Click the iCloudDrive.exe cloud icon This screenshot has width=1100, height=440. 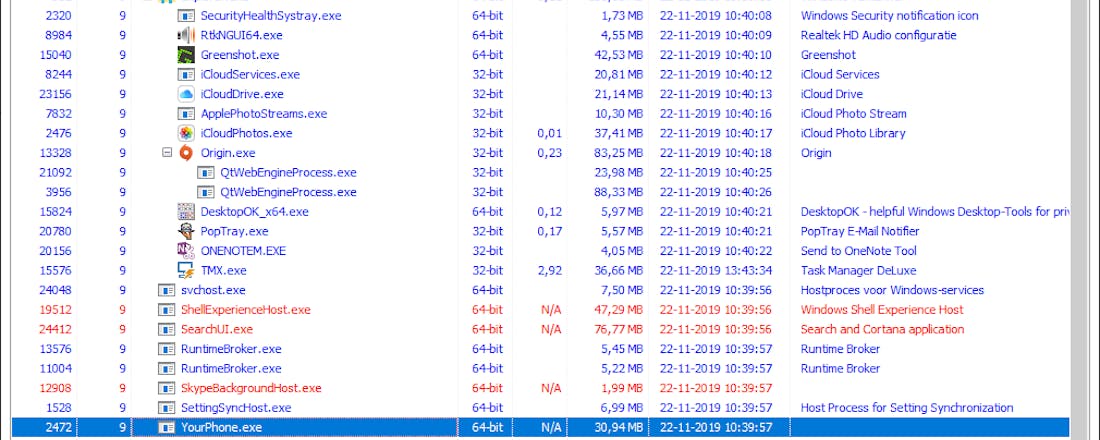(186, 94)
